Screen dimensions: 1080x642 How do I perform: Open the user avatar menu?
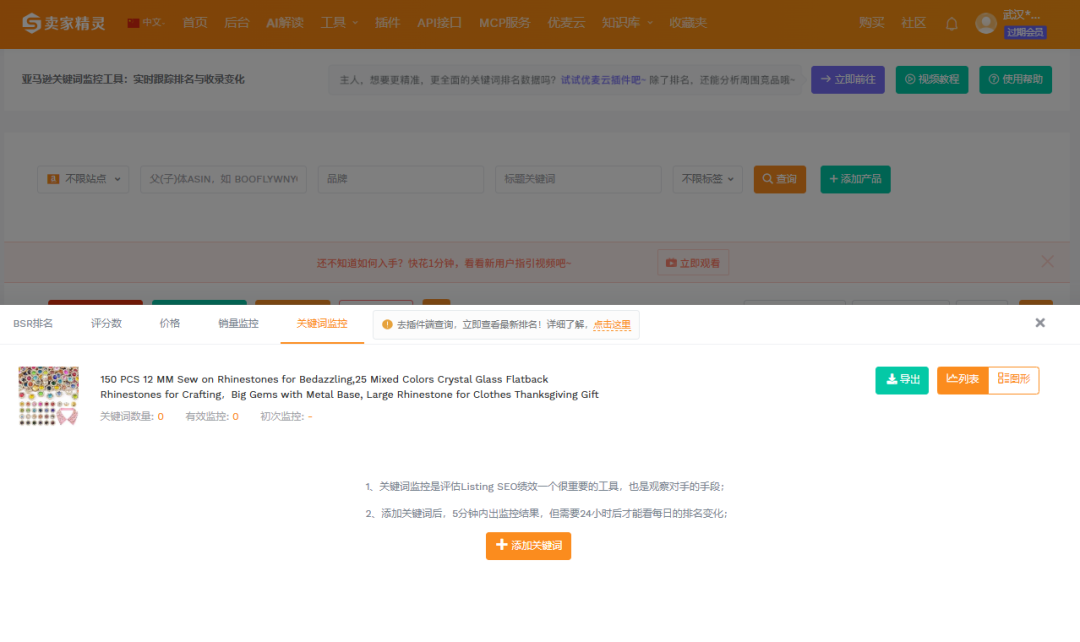[x=986, y=23]
